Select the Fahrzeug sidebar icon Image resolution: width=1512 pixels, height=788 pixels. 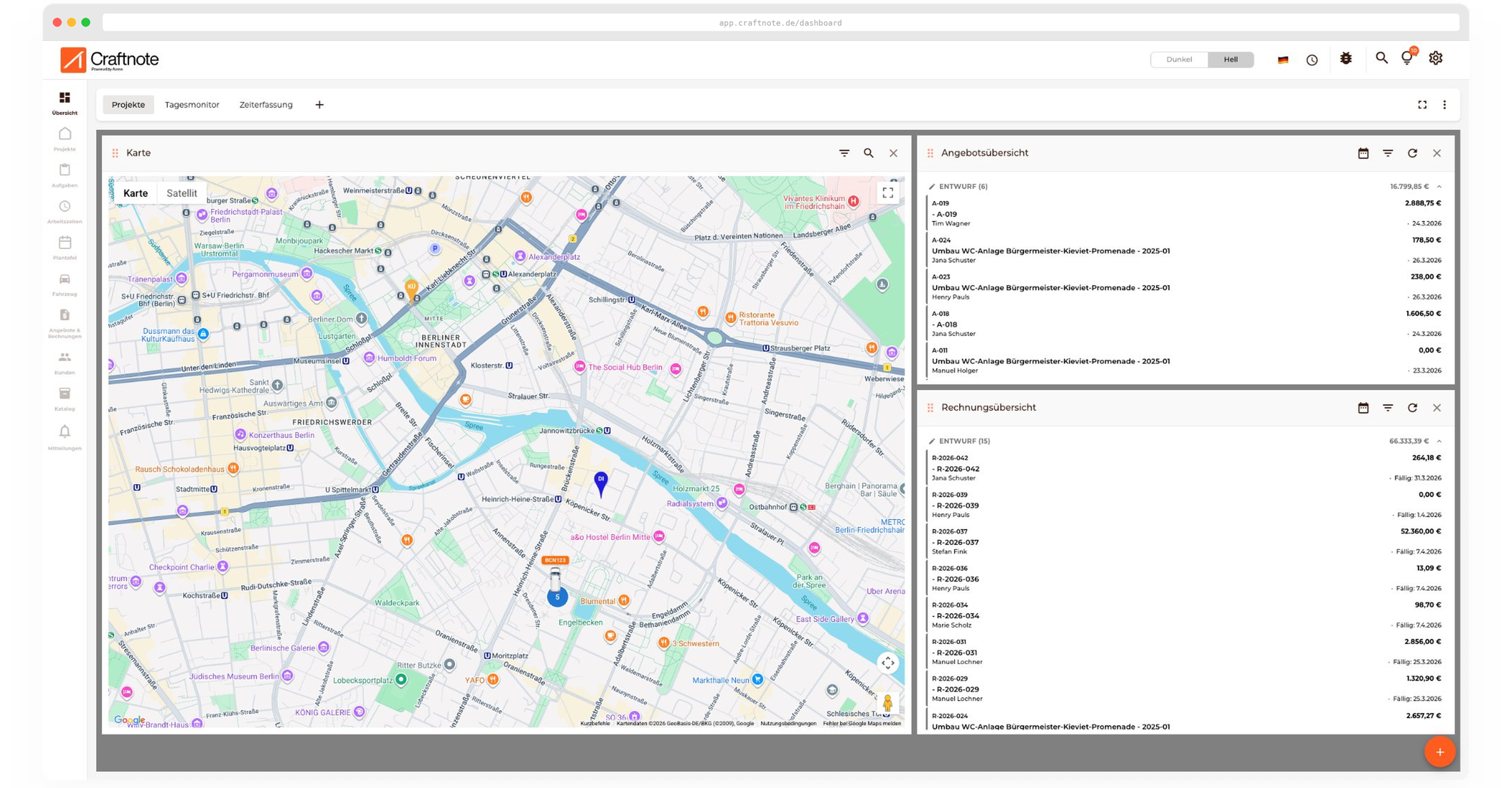pyautogui.click(x=65, y=282)
